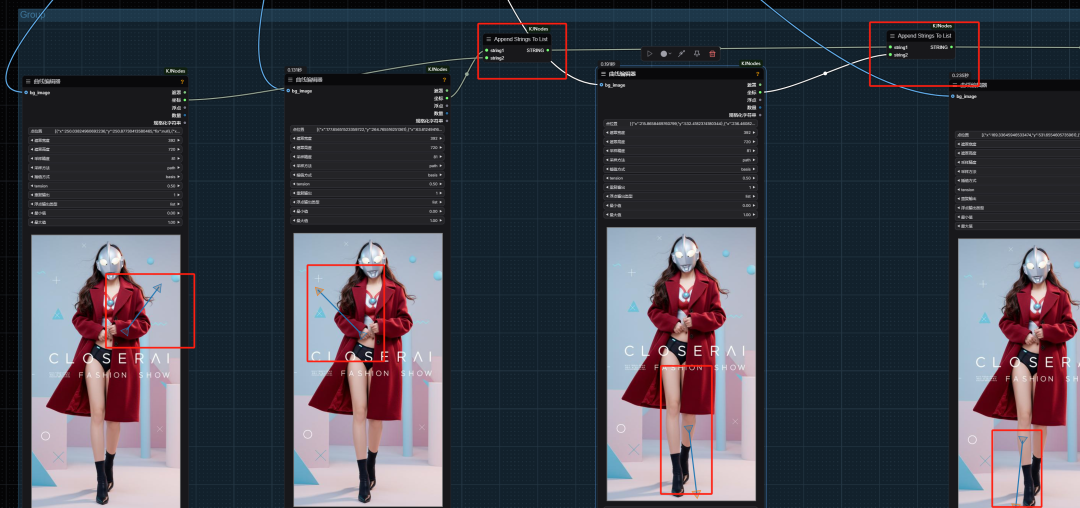This screenshot has width=1080, height=508.
Task: Click the blue 数量 output socket on the 0.131秒 node
Action: (x=447, y=114)
